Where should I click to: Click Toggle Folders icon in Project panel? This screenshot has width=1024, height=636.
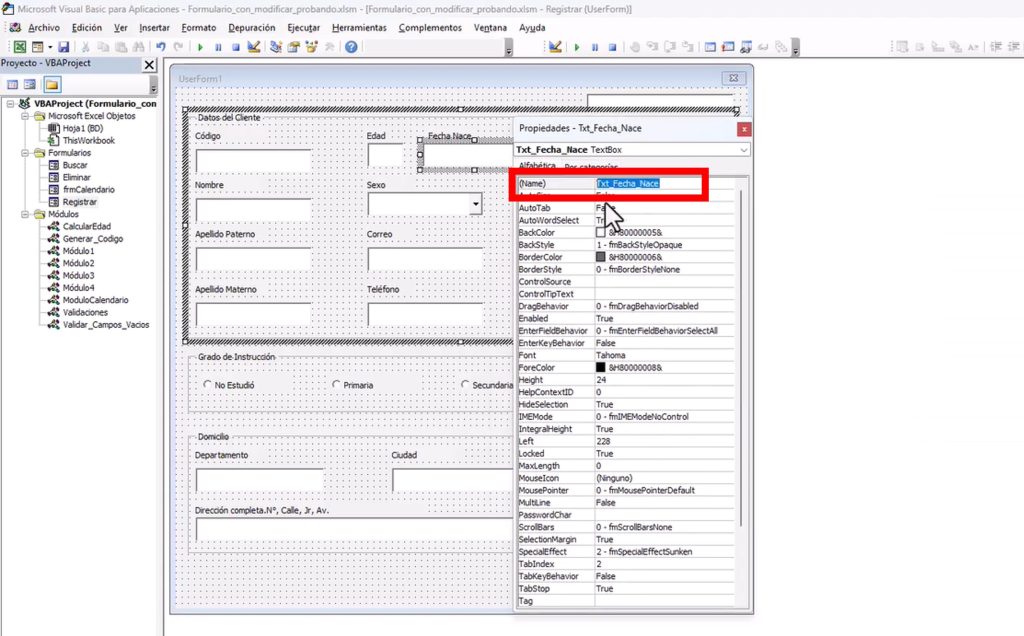51,85
